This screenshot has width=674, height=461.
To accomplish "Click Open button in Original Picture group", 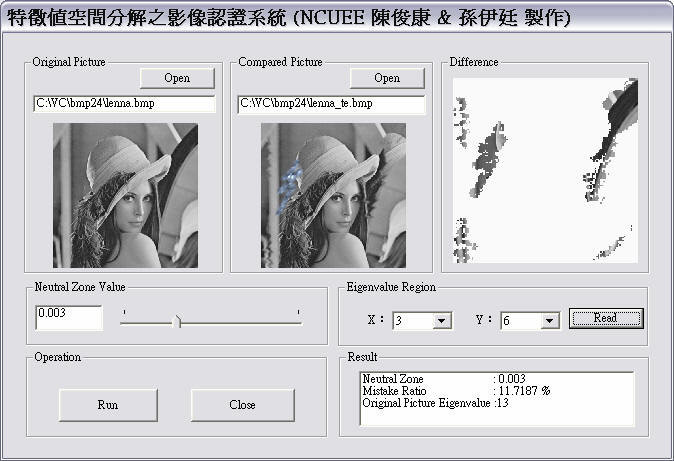I will point(177,78).
